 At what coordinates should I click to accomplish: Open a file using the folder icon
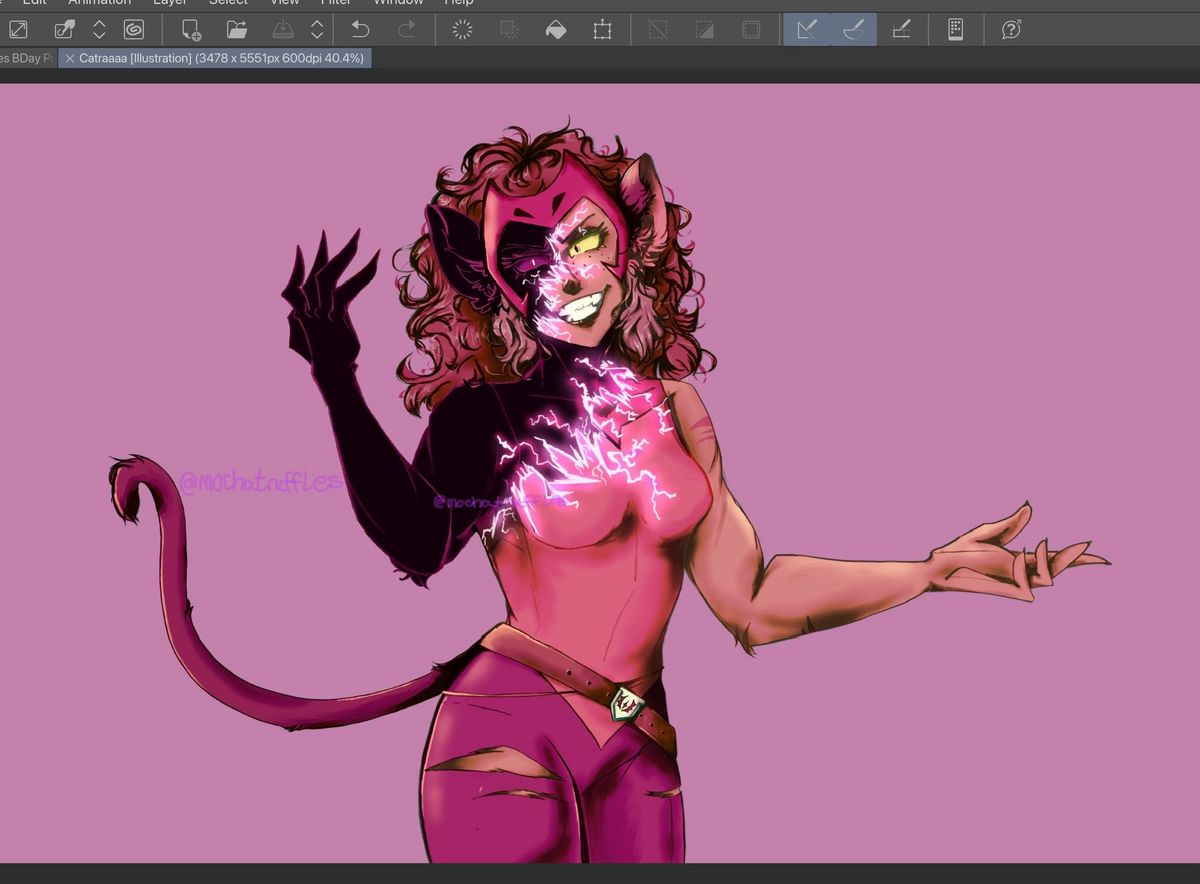tap(237, 30)
